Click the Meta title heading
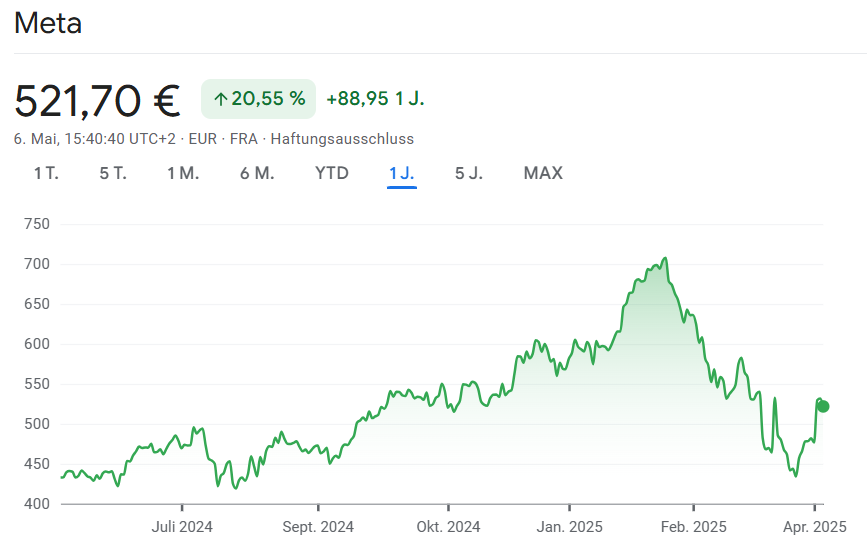Image resolution: width=867 pixels, height=554 pixels. [x=48, y=23]
